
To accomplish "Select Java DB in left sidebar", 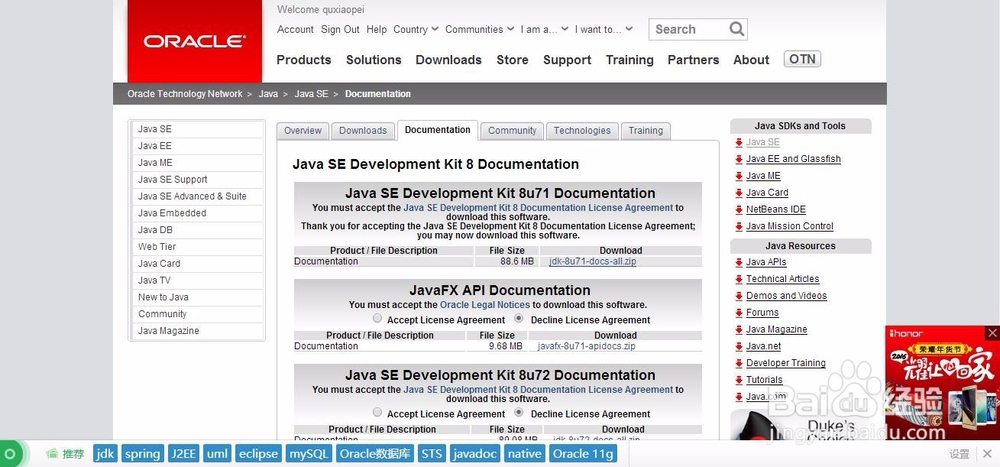I will [198, 230].
